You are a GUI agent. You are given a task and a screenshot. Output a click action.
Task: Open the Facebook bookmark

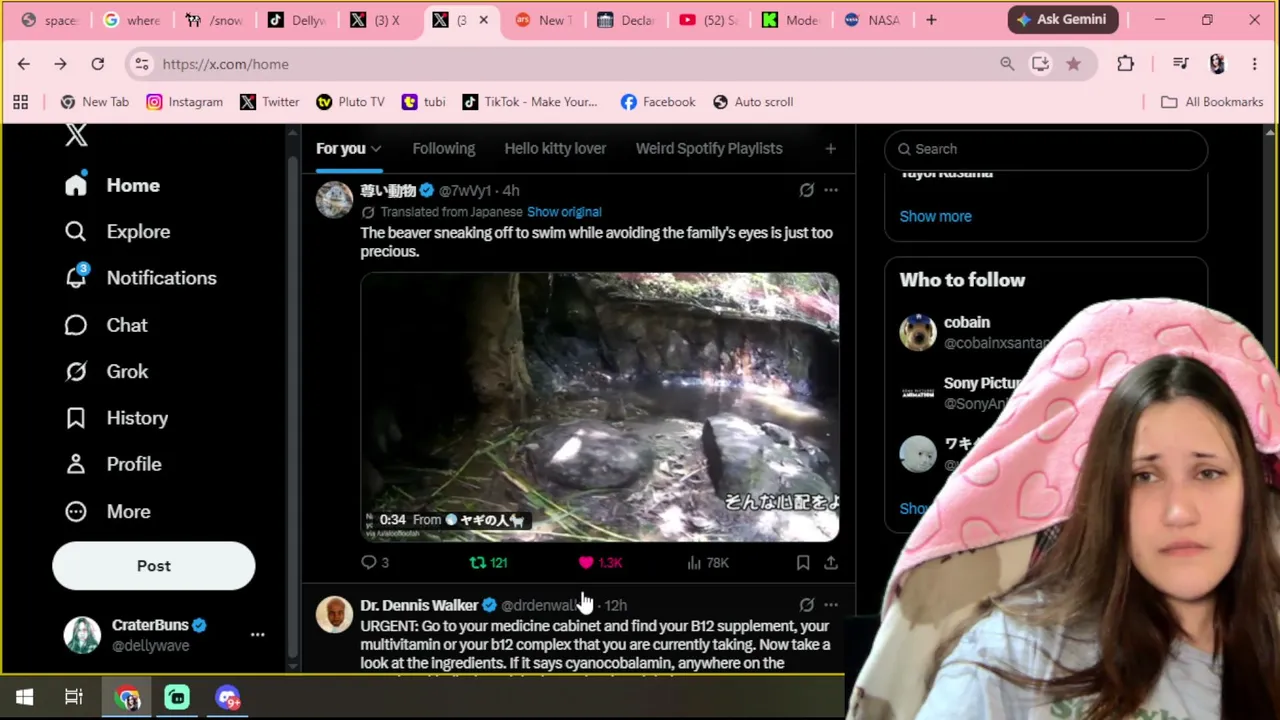(658, 102)
